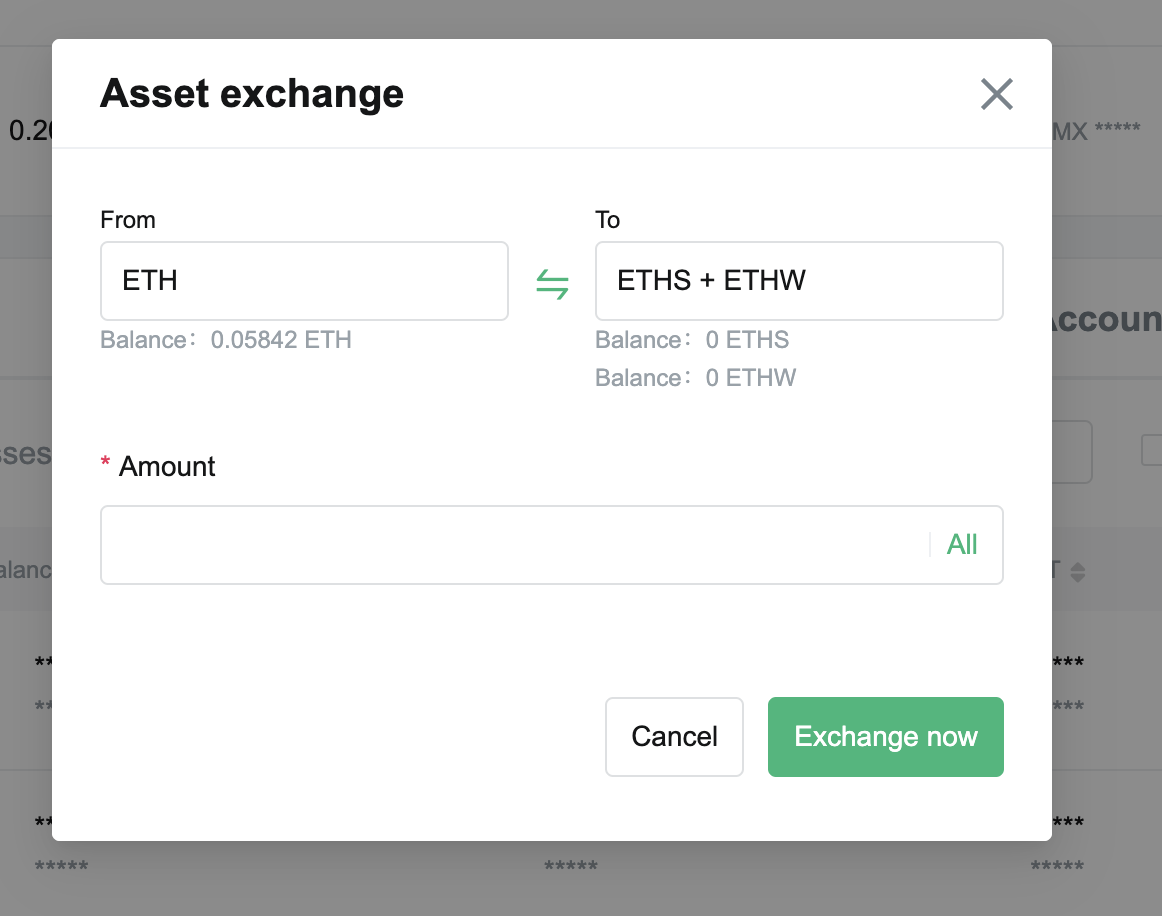This screenshot has height=916, width=1162.
Task: Toggle the column sort arrows behind the dialog
Action: click(1078, 571)
